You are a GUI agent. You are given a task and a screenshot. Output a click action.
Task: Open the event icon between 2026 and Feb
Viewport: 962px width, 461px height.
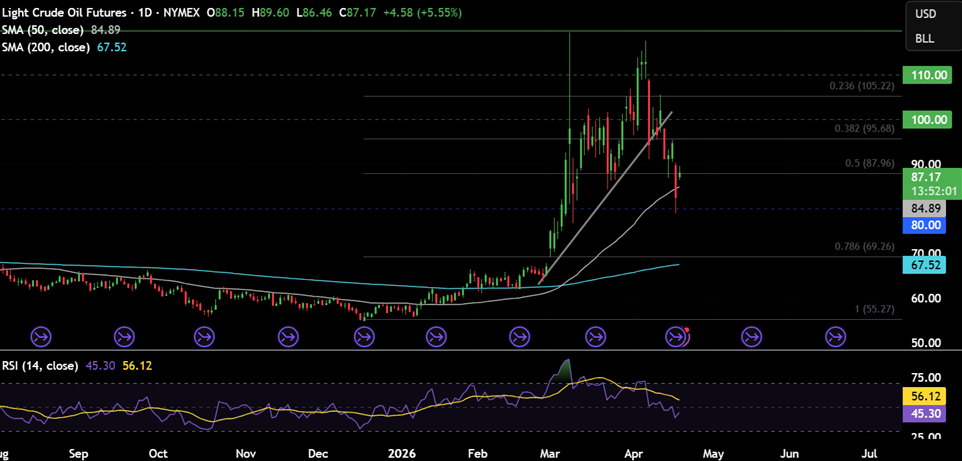click(437, 337)
